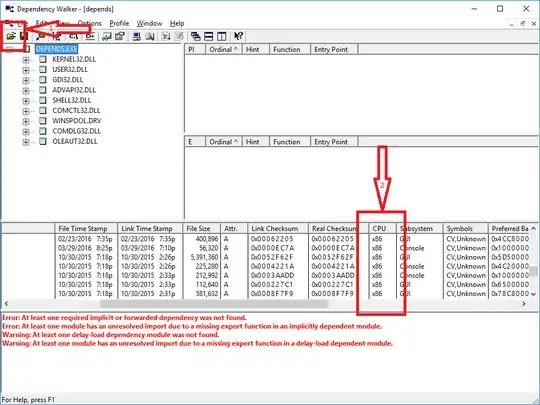This screenshot has height=405, width=540.
Task: Sort exports by Entry Point header
Action: [334, 142]
